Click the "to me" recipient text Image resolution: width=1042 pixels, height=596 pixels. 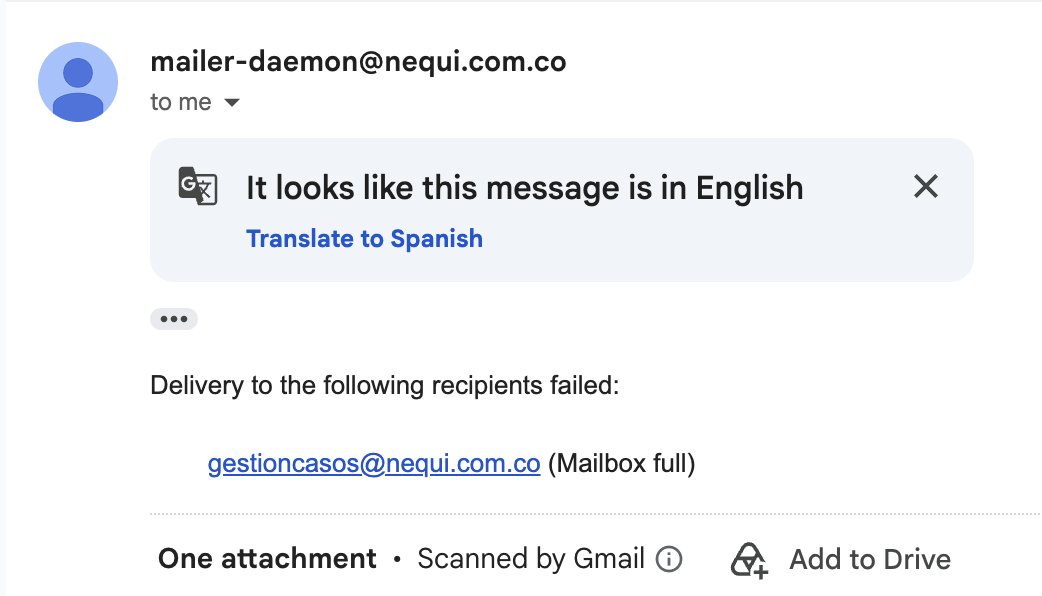[x=181, y=102]
